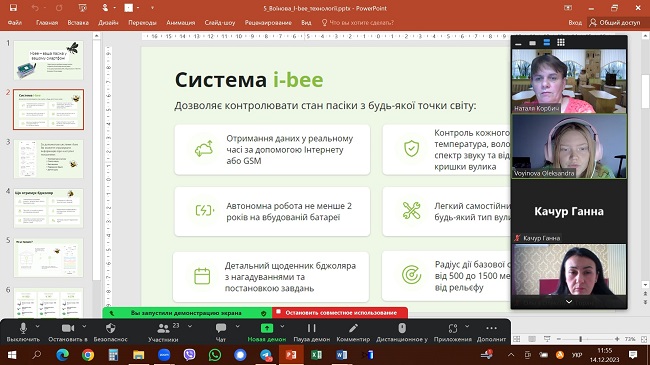Customize Quick Access toolbar arrow

pyautogui.click(x=152, y=8)
